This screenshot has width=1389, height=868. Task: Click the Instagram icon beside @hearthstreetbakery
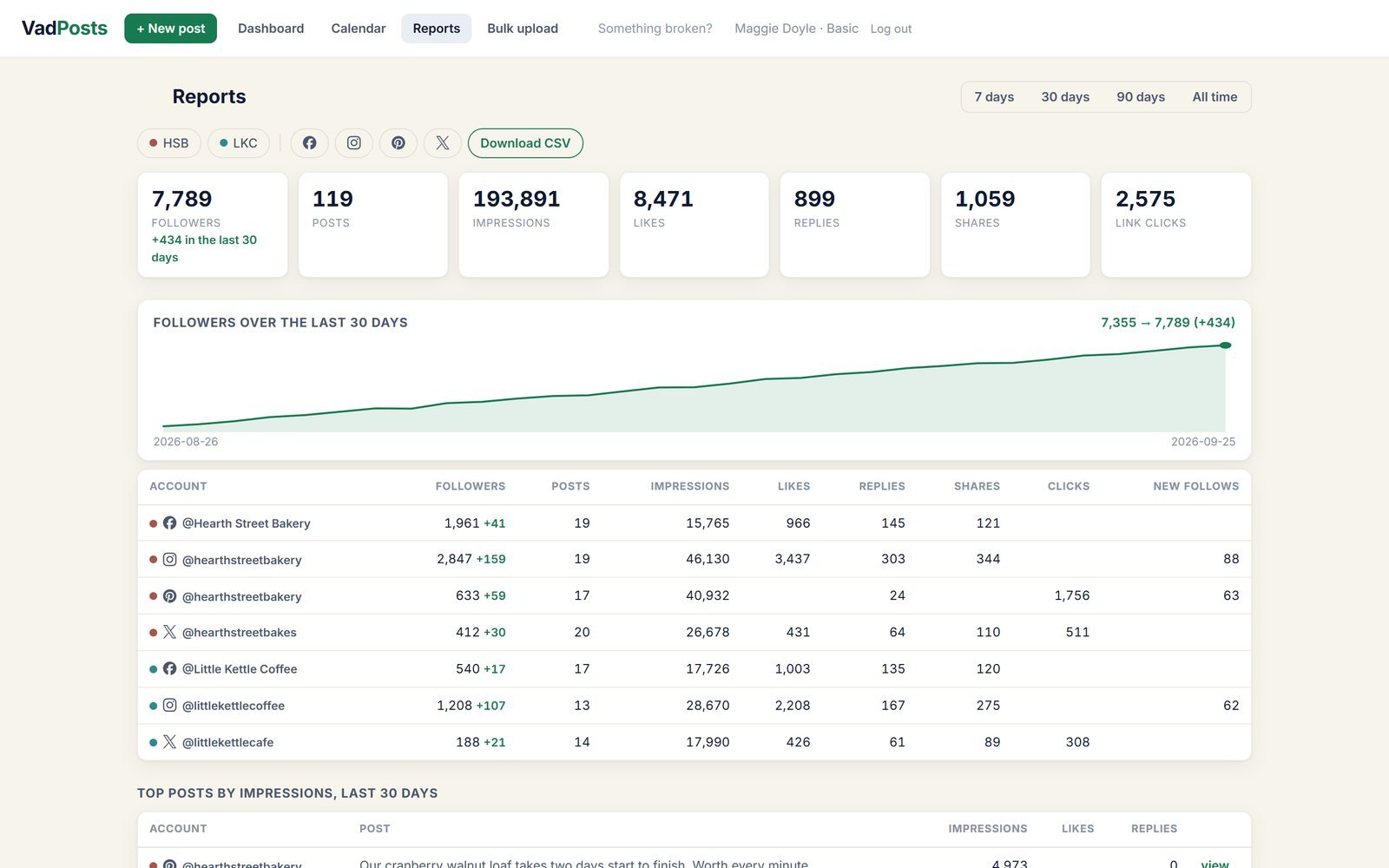pyautogui.click(x=169, y=560)
